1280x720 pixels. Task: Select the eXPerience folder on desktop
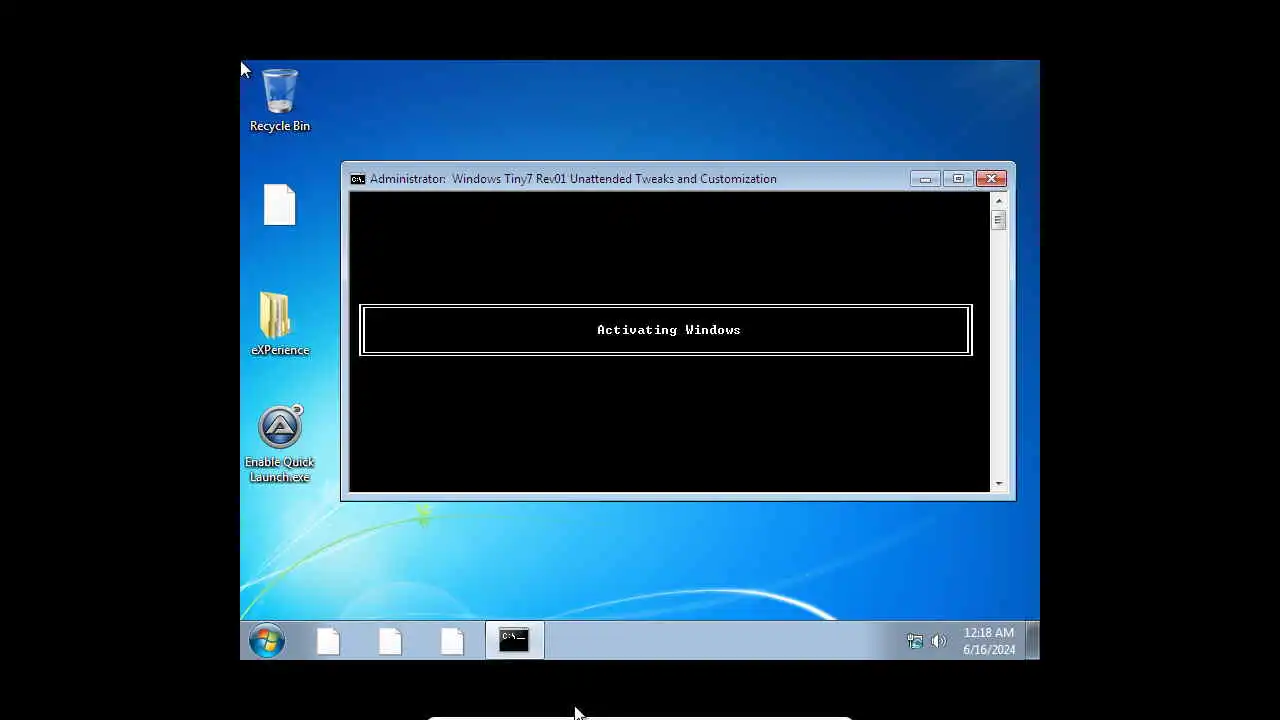pos(279,324)
